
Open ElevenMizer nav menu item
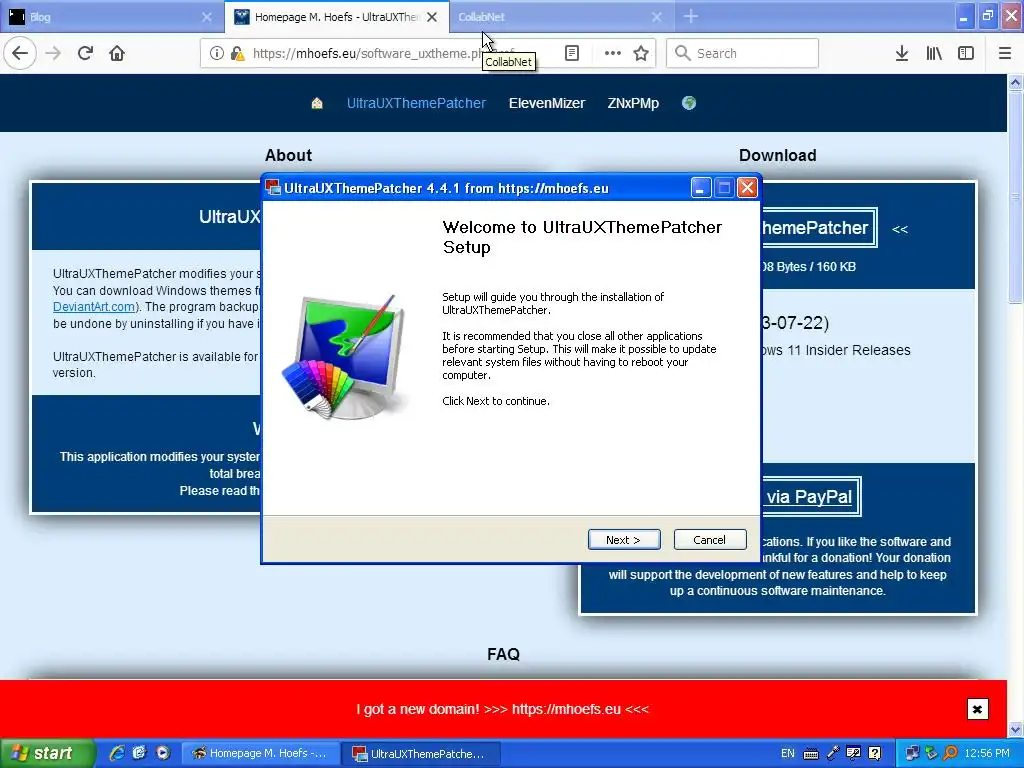pos(547,103)
